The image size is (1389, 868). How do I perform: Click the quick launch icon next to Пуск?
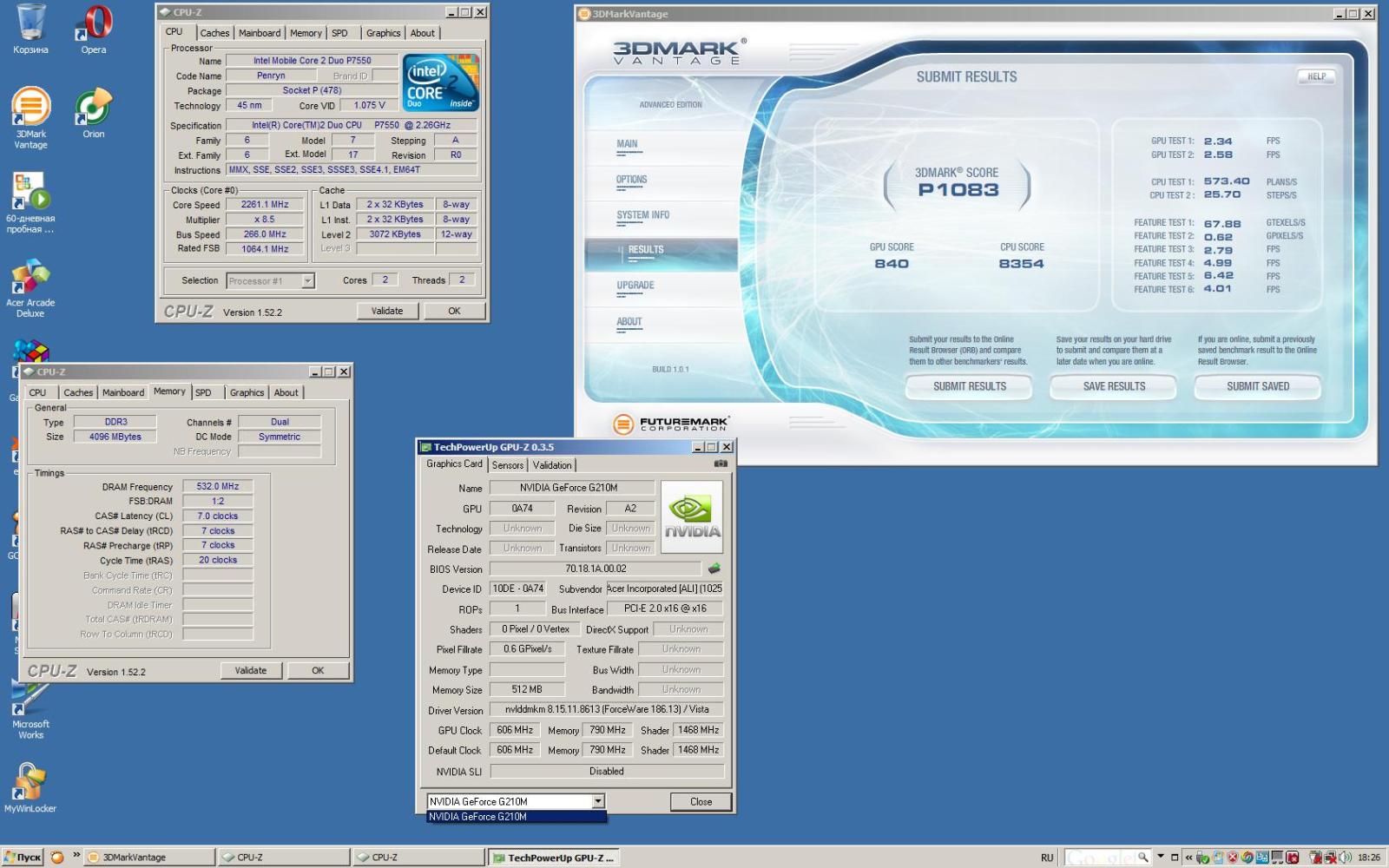coord(57,857)
